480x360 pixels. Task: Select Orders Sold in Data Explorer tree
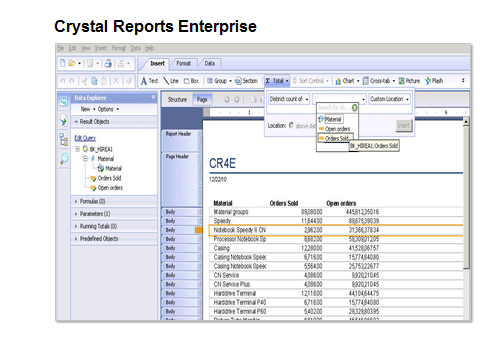(109, 178)
